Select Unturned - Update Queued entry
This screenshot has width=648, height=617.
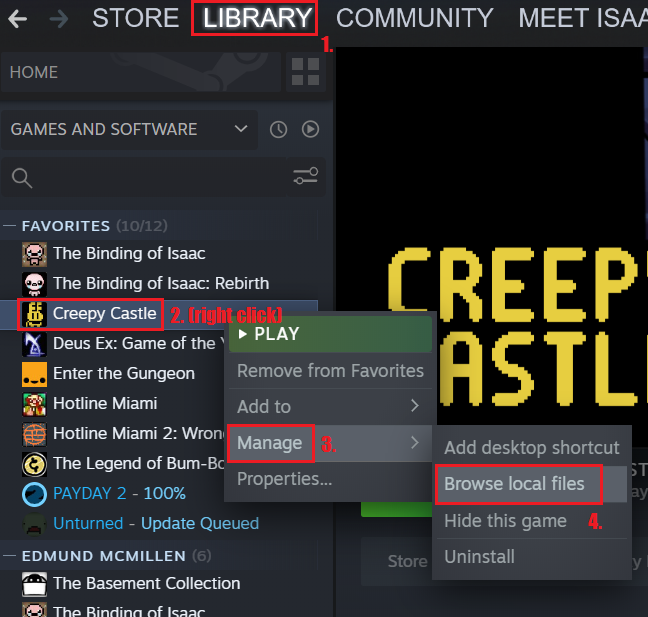(156, 524)
